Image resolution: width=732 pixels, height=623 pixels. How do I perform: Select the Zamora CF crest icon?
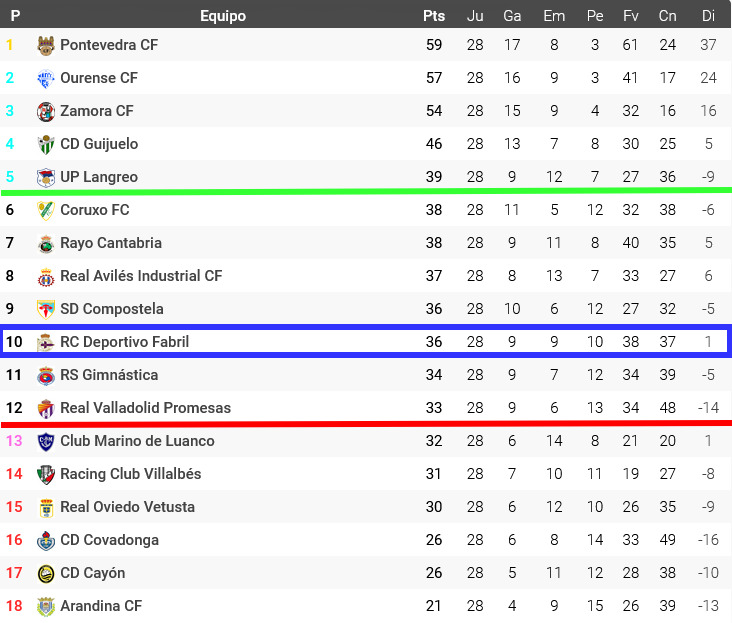(46, 111)
